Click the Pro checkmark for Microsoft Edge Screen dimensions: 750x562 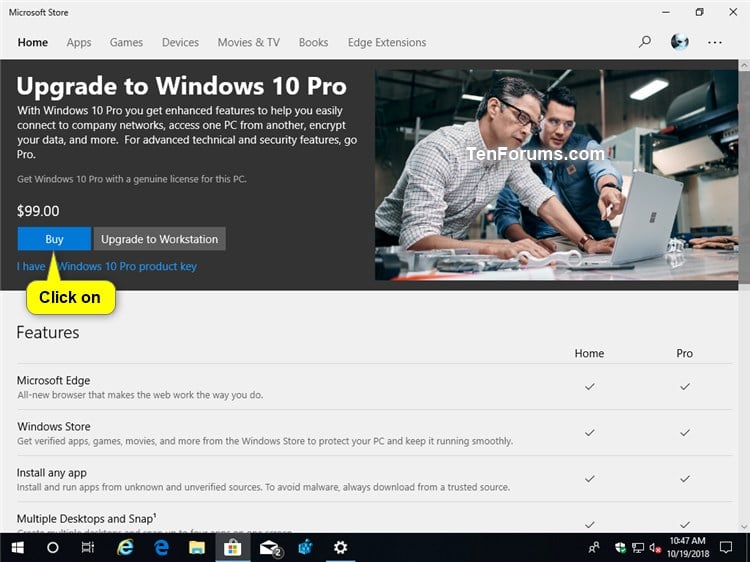click(685, 386)
